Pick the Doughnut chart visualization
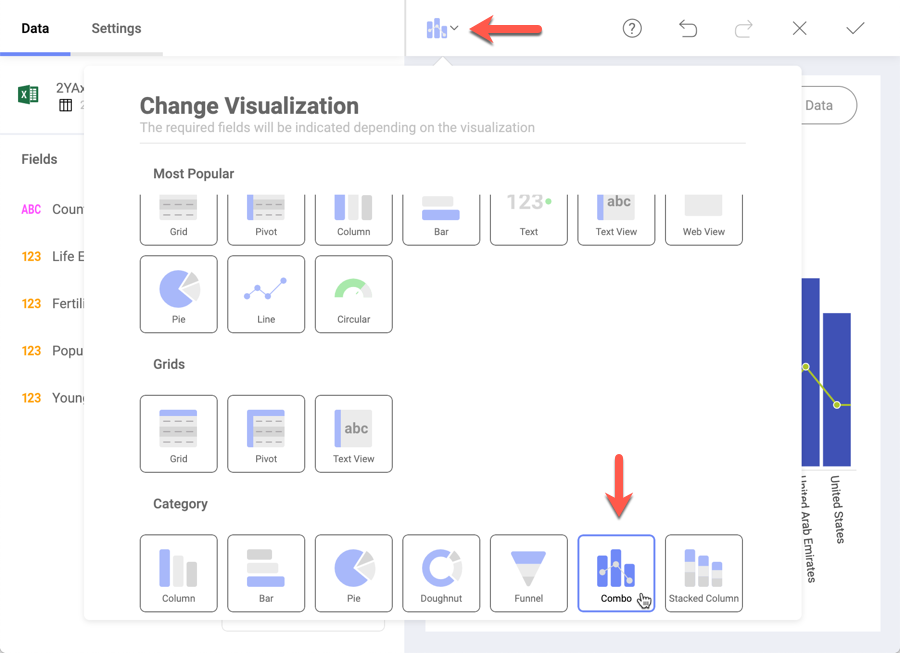This screenshot has height=653, width=900. pyautogui.click(x=441, y=572)
